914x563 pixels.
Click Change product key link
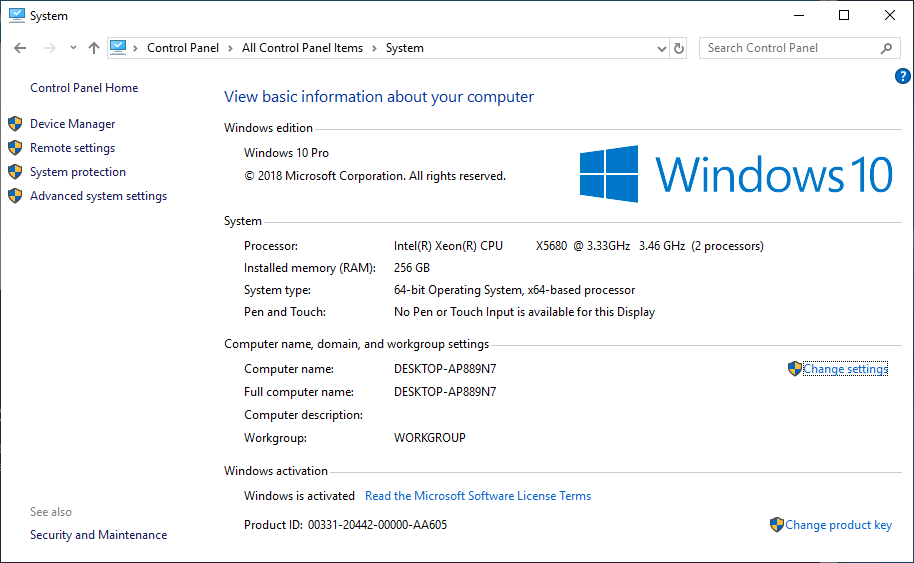tap(838, 525)
